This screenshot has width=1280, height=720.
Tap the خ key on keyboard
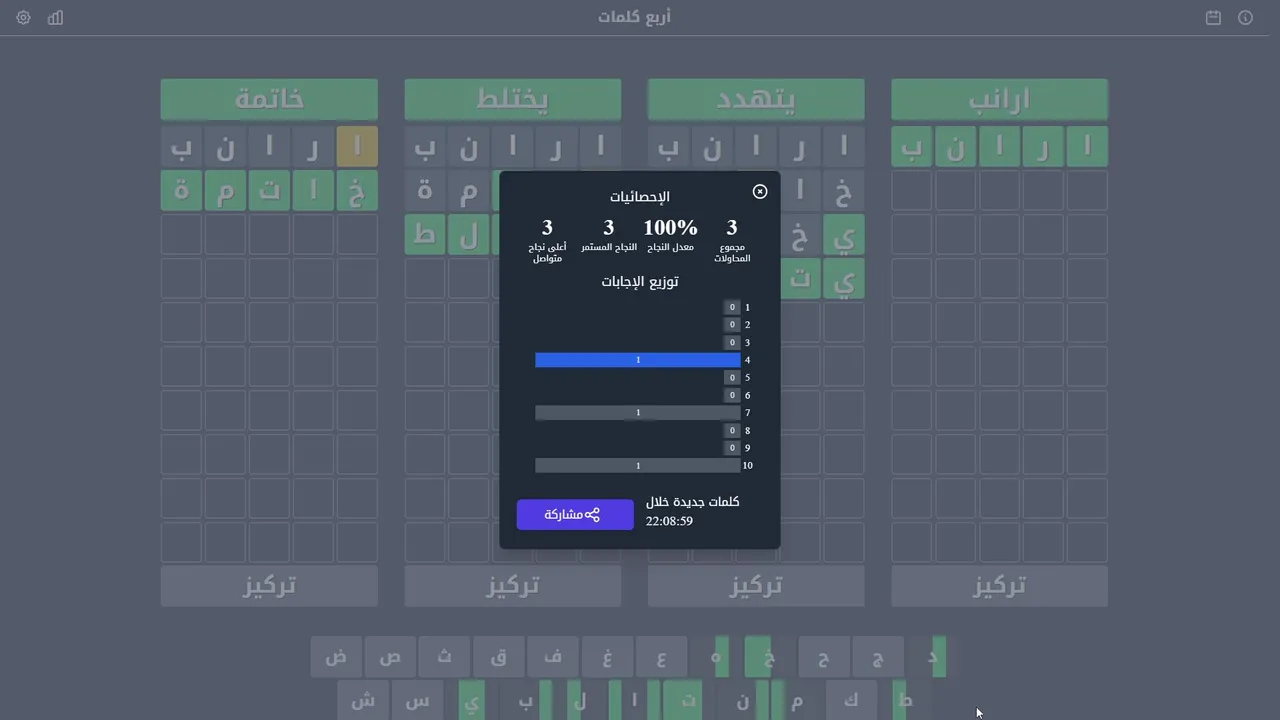coord(769,657)
